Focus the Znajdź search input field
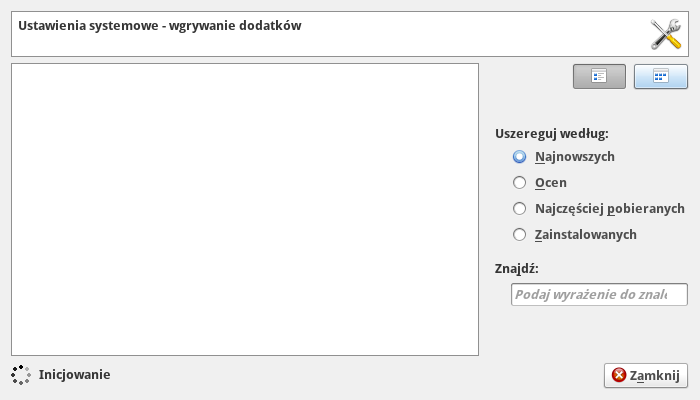Screen dimensions: 700x400 click(599, 294)
